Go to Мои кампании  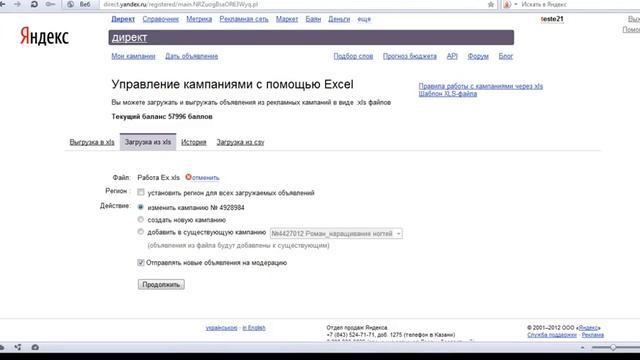click(133, 56)
